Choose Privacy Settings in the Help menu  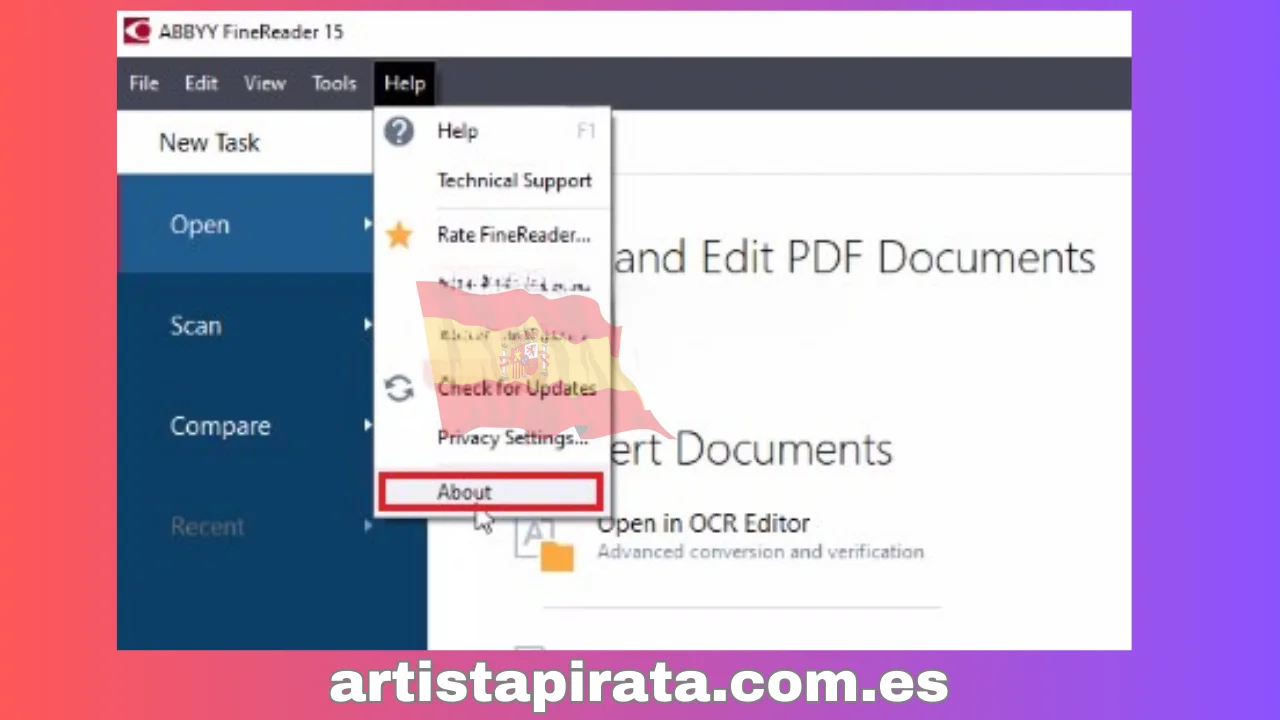coord(512,438)
